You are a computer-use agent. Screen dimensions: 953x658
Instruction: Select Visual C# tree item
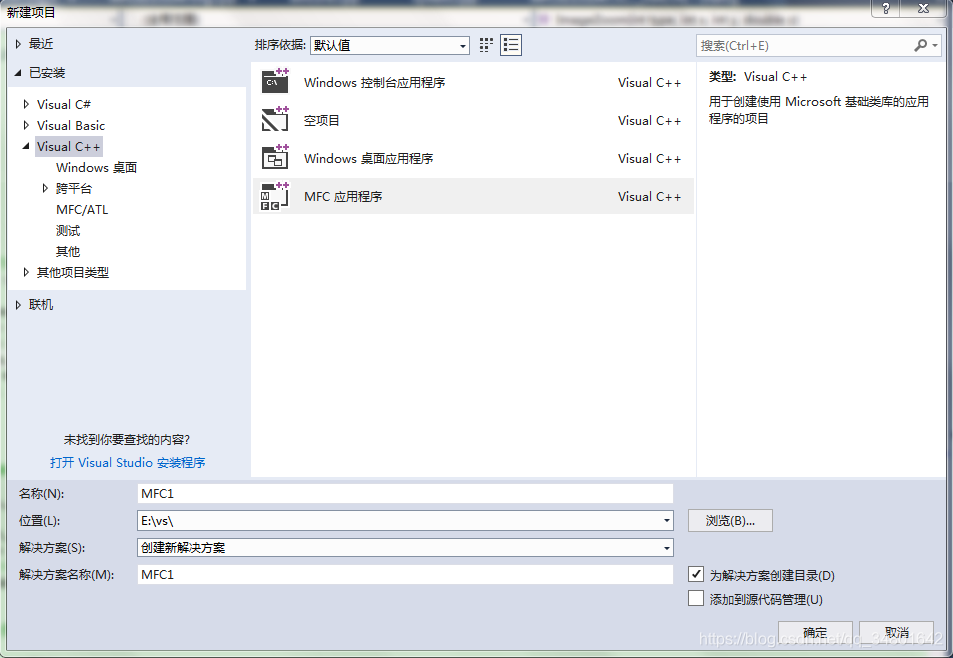tap(64, 105)
